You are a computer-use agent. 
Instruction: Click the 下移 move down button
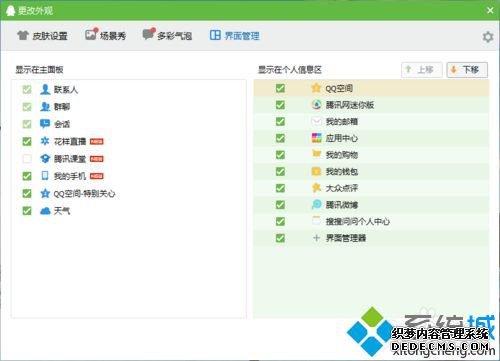click(467, 70)
